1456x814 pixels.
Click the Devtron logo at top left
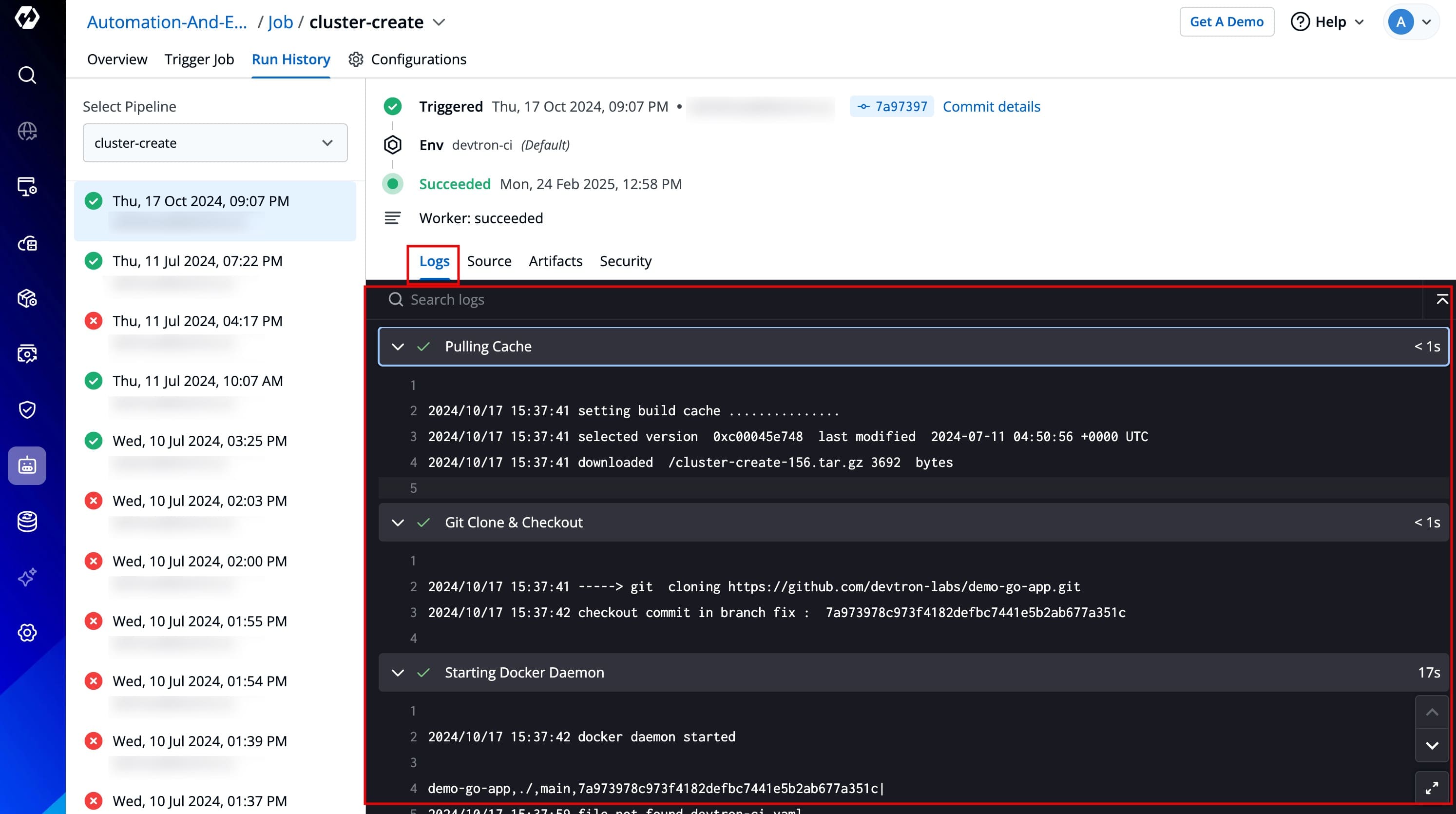27,18
